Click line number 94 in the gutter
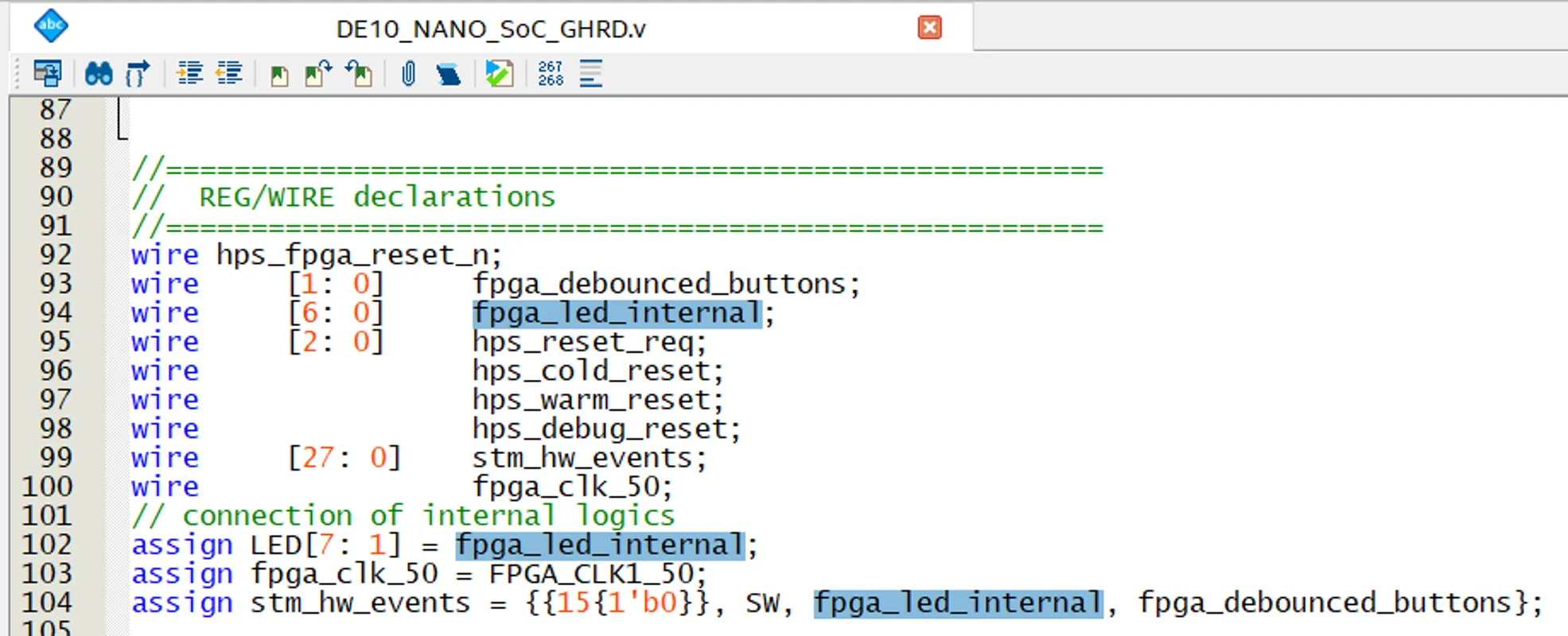 tap(56, 312)
